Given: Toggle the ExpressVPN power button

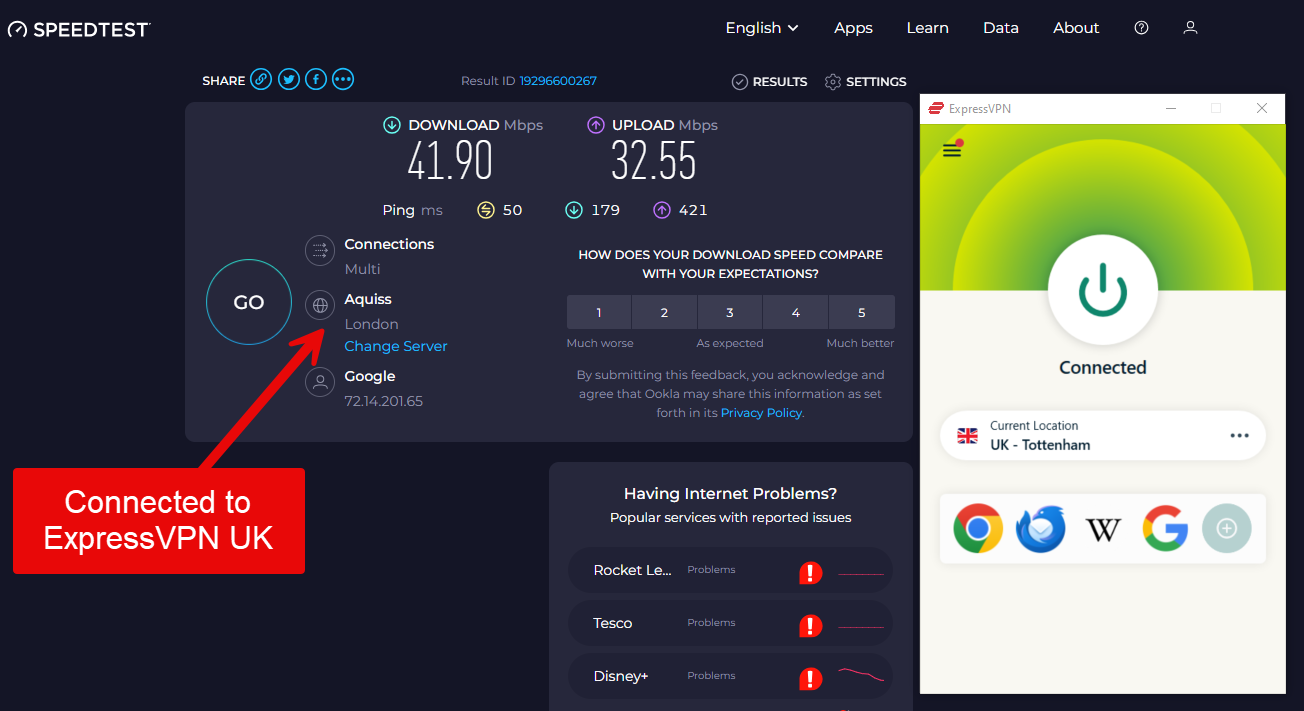Looking at the screenshot, I should (1103, 290).
